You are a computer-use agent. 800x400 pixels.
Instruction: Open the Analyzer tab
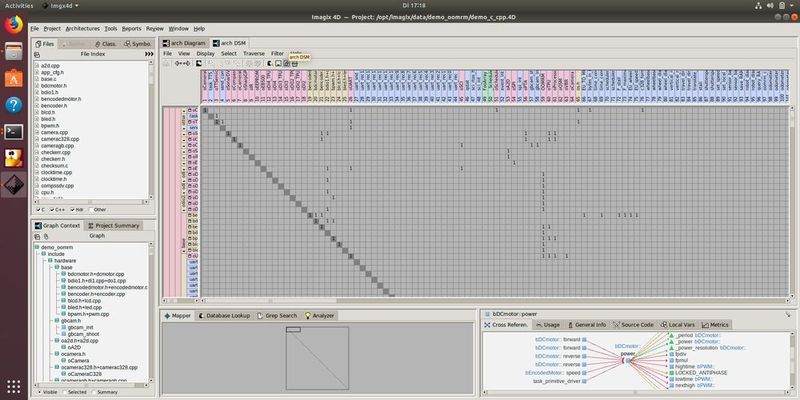(x=319, y=316)
